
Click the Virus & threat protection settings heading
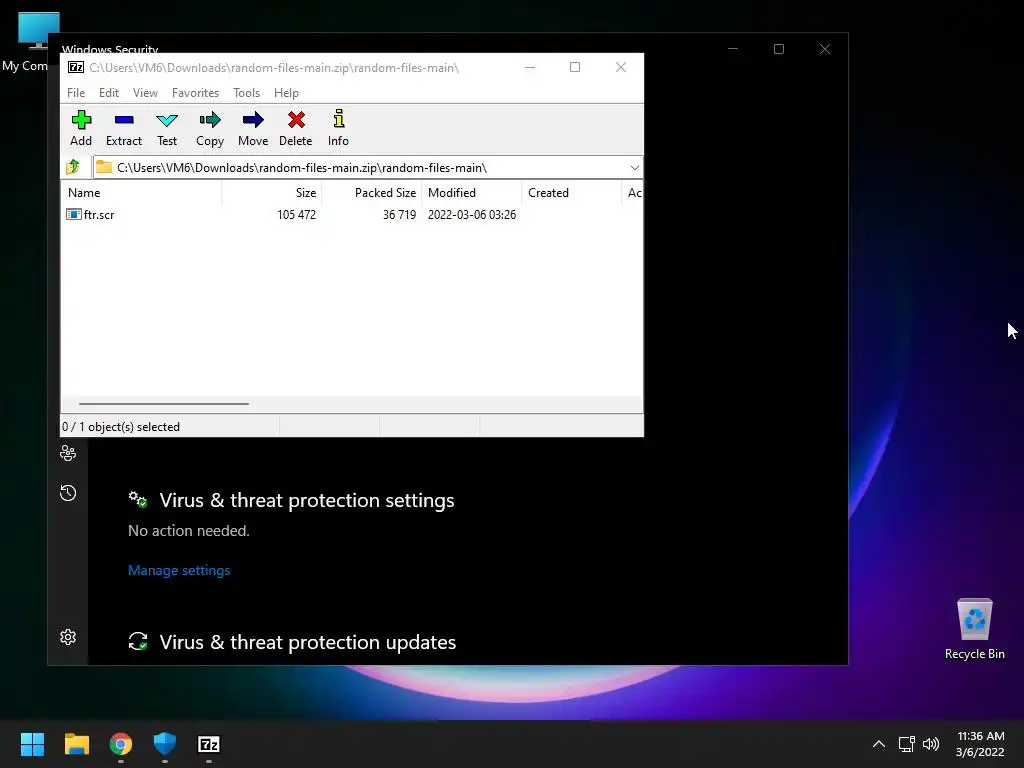point(307,500)
